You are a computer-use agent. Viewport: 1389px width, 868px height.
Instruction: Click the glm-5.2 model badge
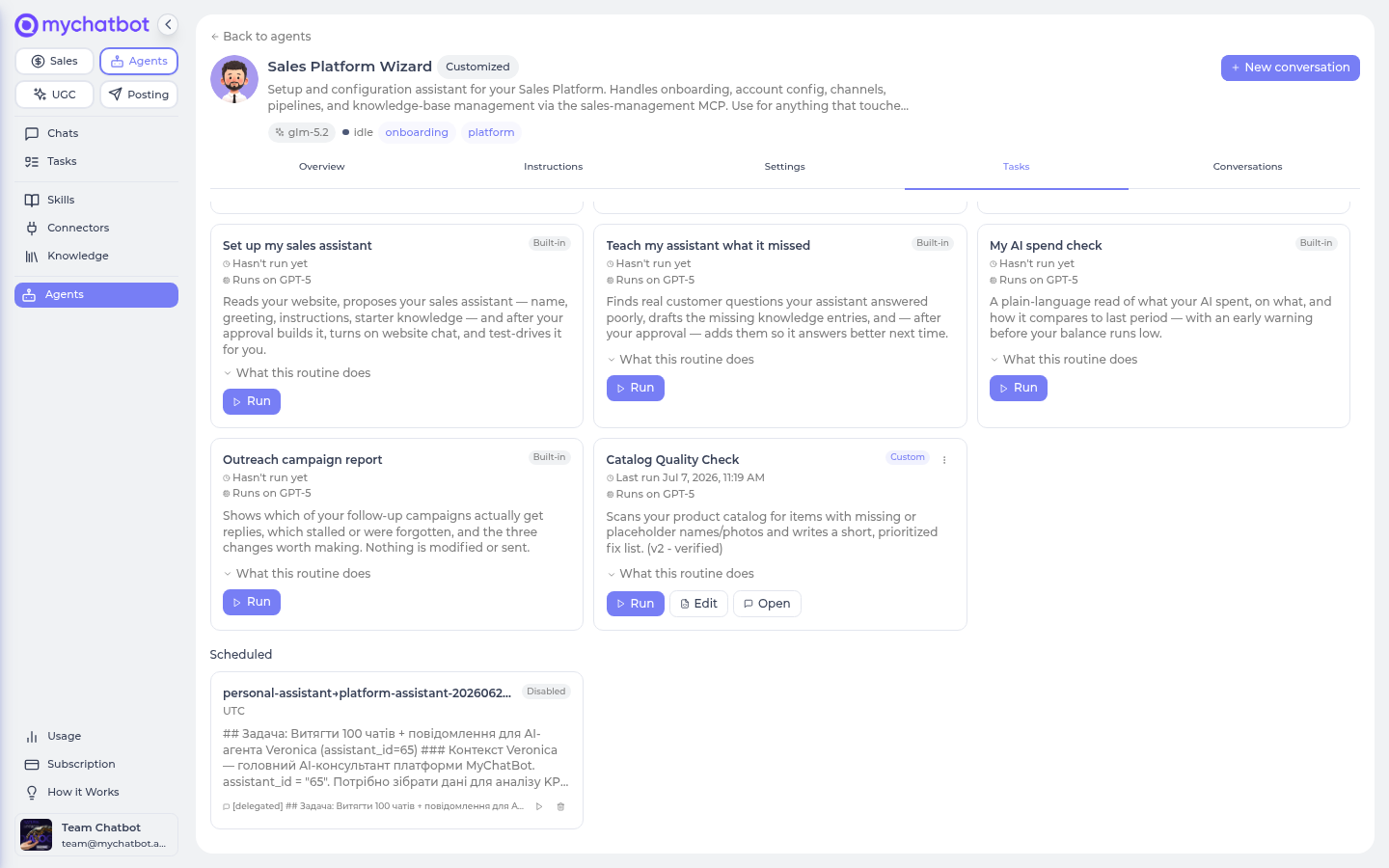pyautogui.click(x=302, y=133)
